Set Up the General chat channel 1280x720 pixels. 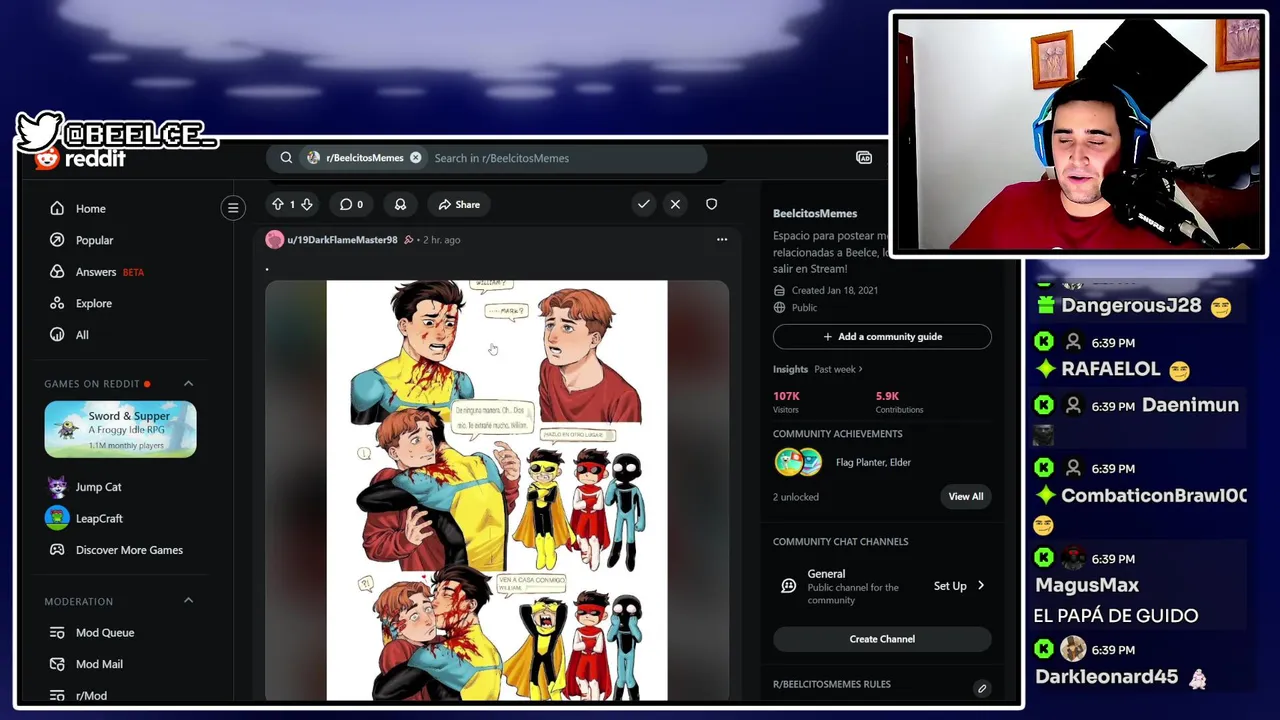(x=959, y=586)
